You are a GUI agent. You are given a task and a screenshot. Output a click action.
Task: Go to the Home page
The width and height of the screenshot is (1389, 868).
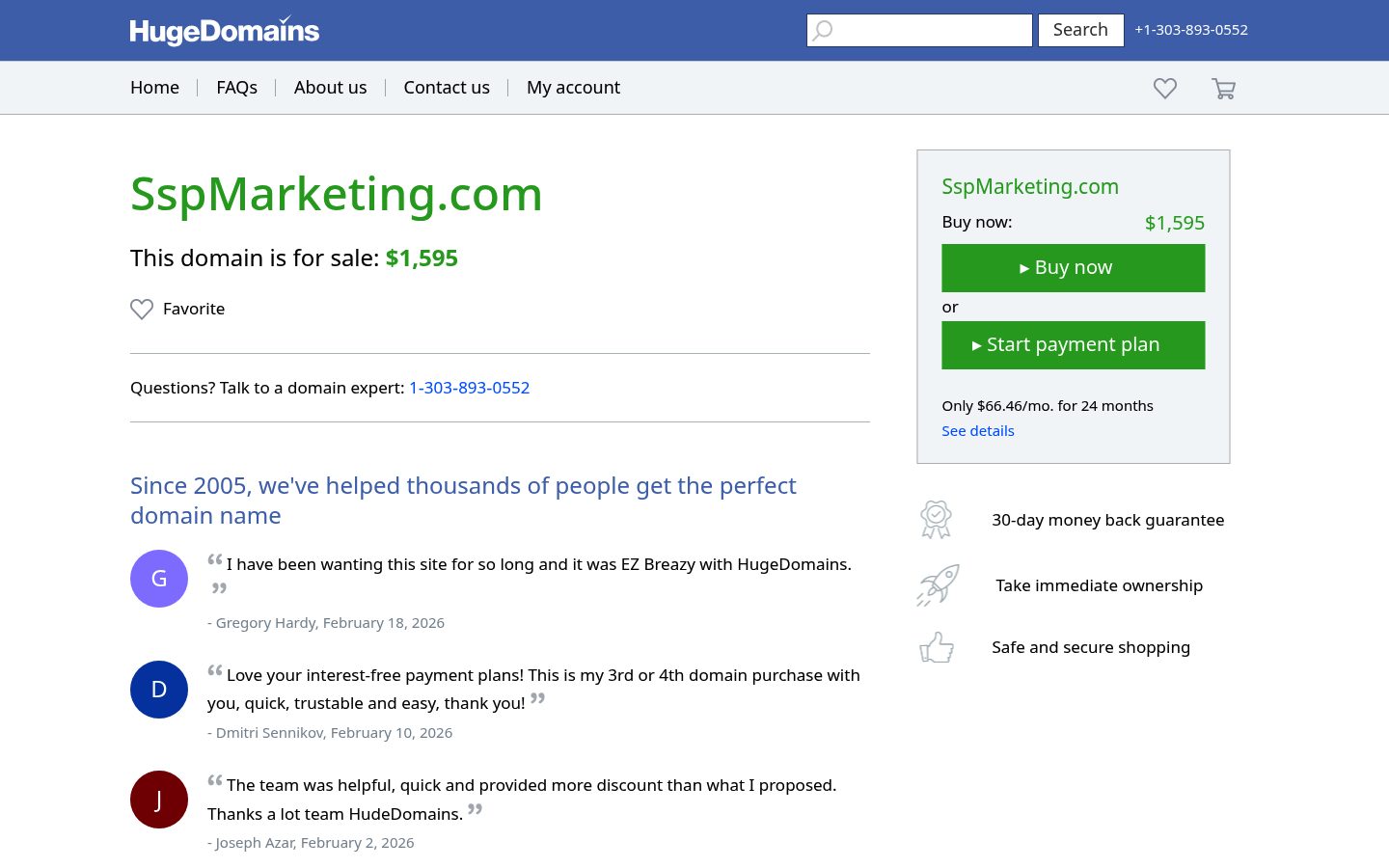pos(154,88)
